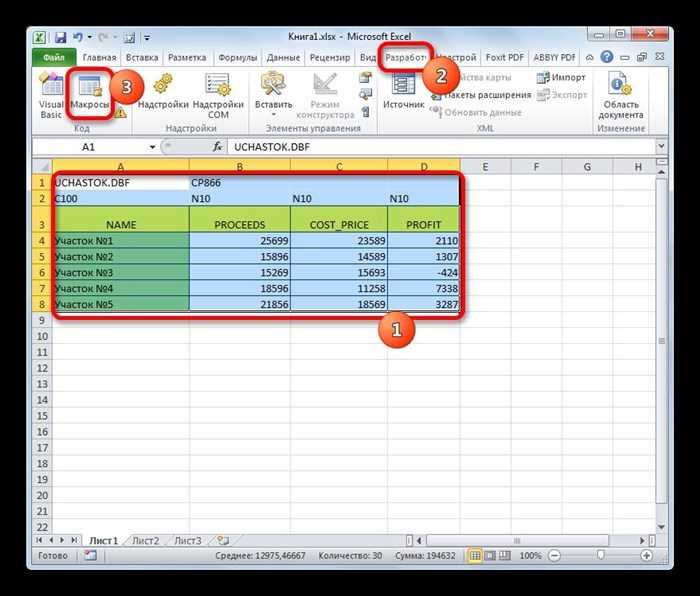This screenshot has width=700, height=596.
Task: Select column E header
Action: [485, 167]
